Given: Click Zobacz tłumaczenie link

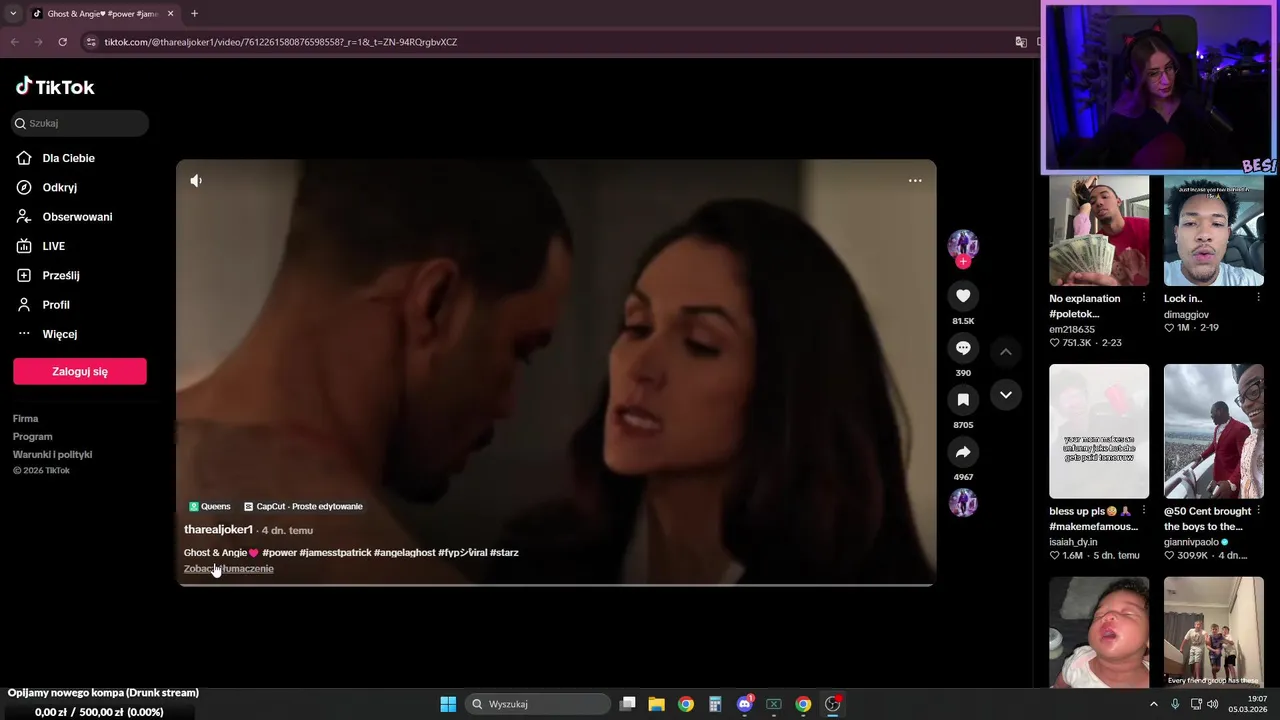Looking at the screenshot, I should pyautogui.click(x=229, y=569).
